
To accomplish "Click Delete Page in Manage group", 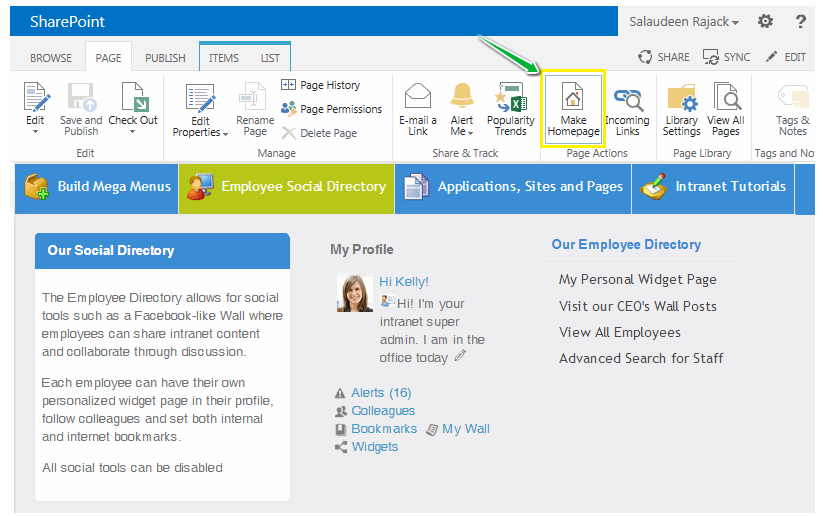I will click(319, 133).
